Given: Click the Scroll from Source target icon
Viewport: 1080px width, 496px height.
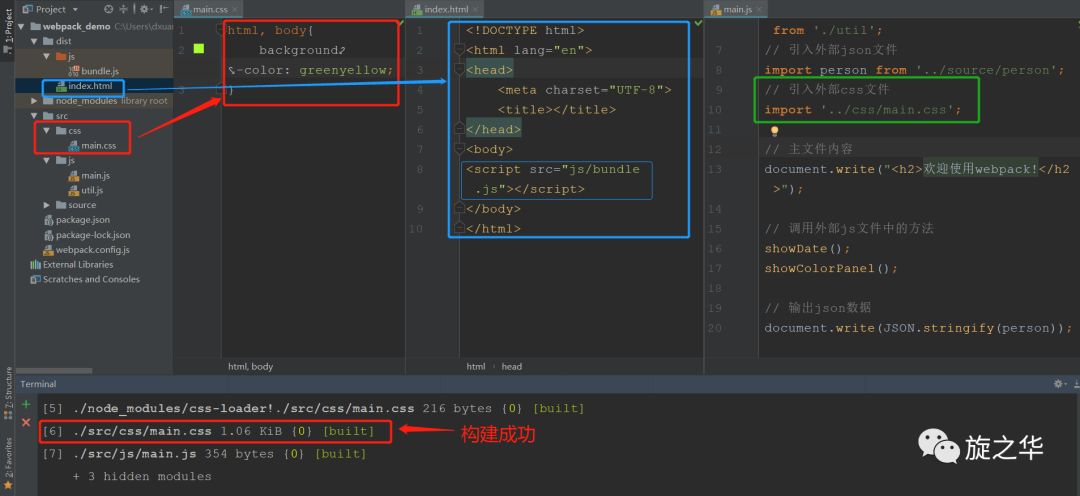Looking at the screenshot, I should [109, 10].
